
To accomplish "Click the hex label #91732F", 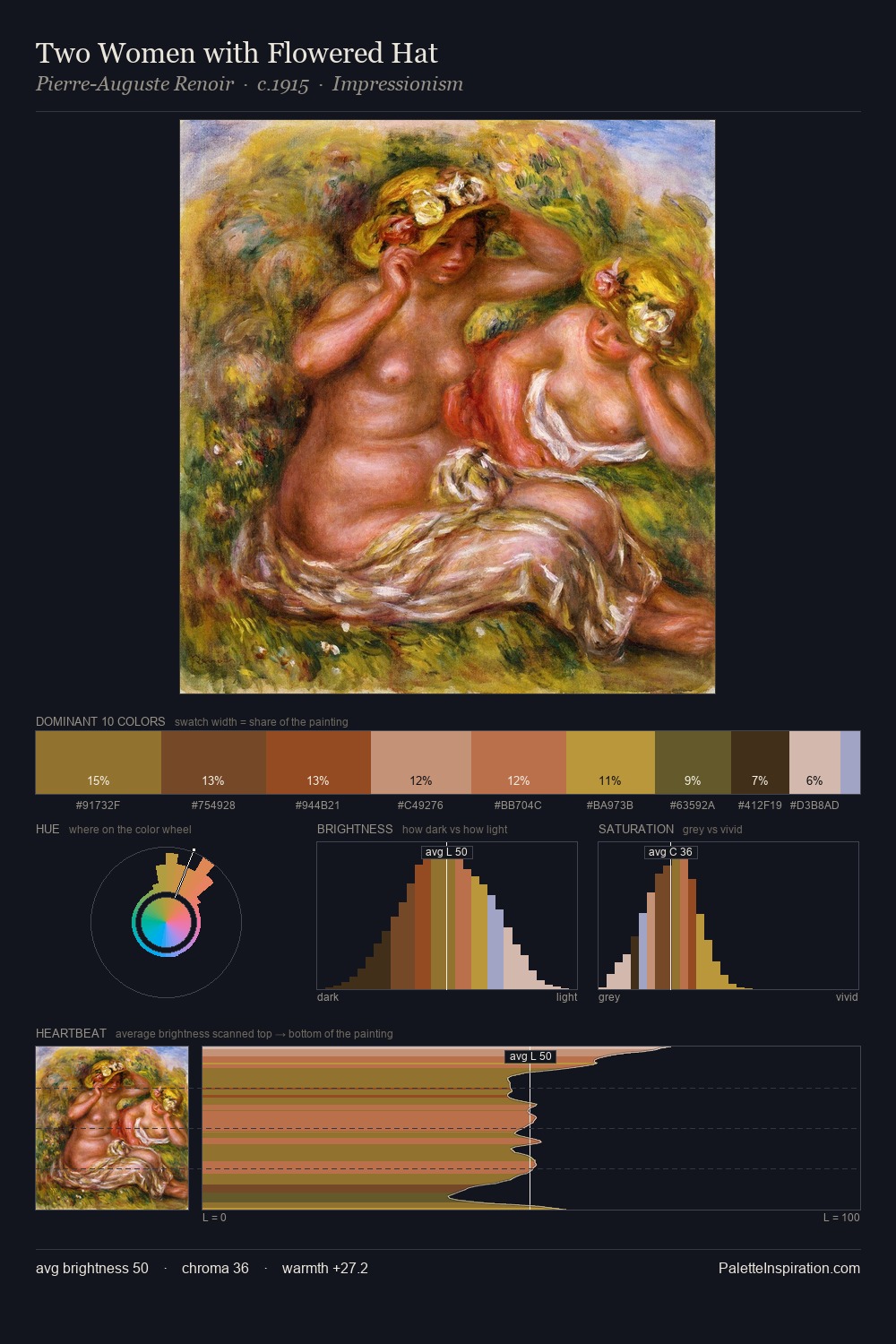I will 98,806.
